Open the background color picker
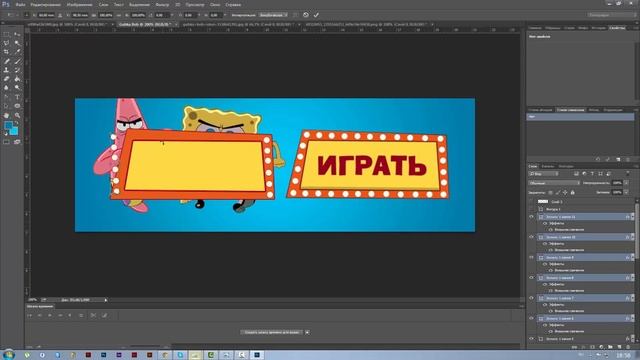The height and width of the screenshot is (360, 640). click(x=14, y=131)
